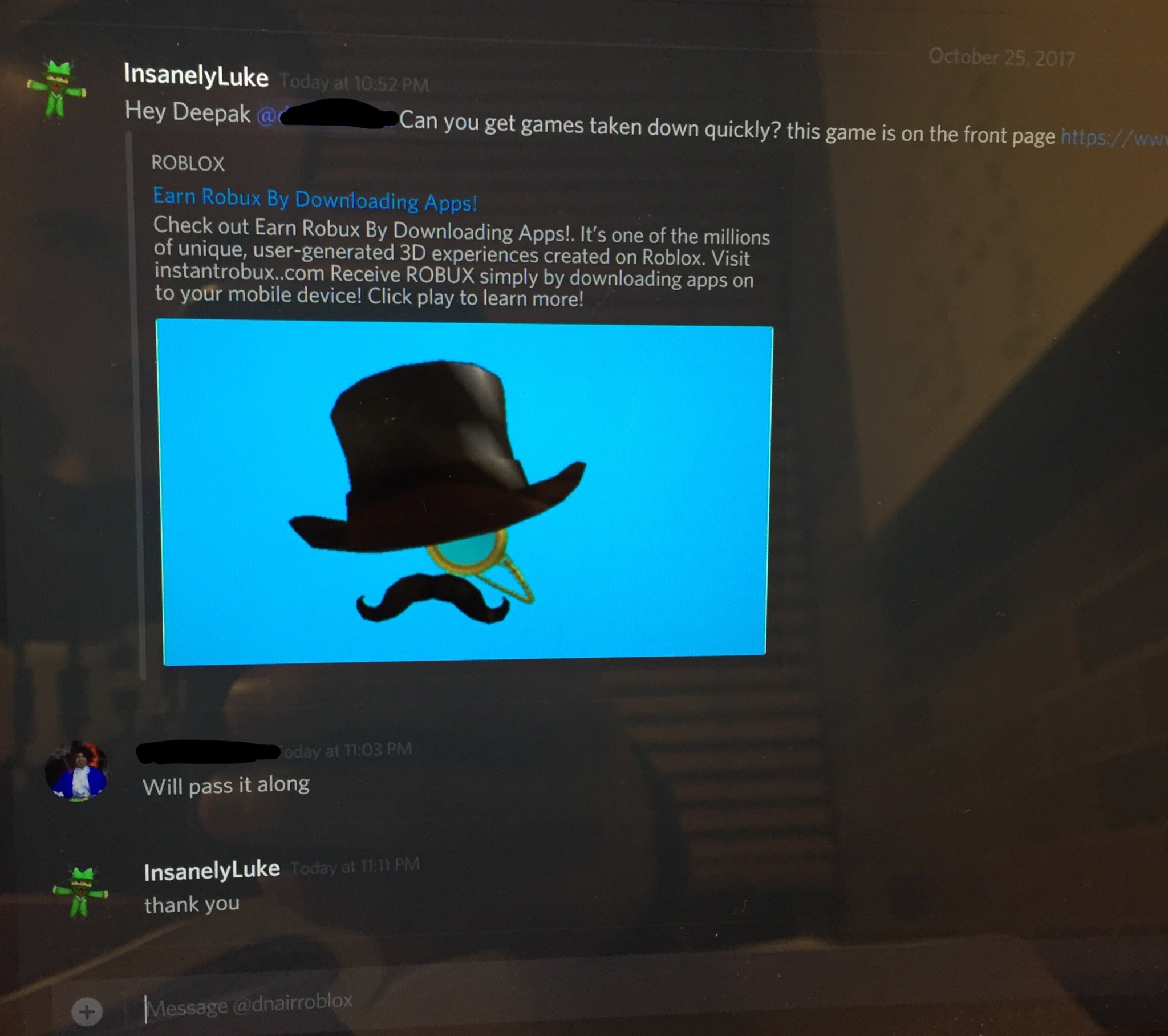Click InsanelyLuke's green avatar on the first message
Viewport: 1168px width, 1036px height.
(x=56, y=88)
